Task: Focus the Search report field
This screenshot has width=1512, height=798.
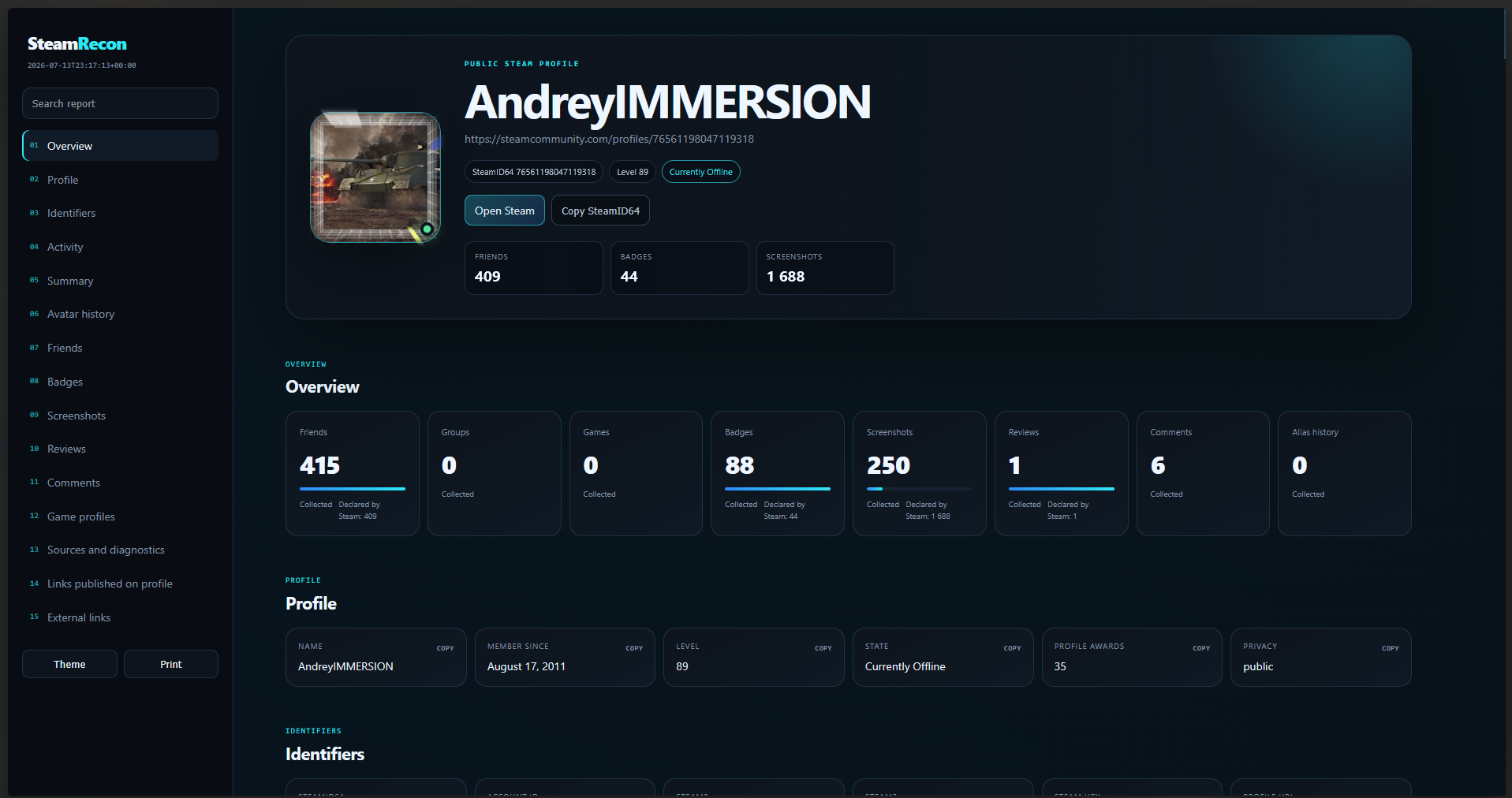Action: pyautogui.click(x=120, y=103)
